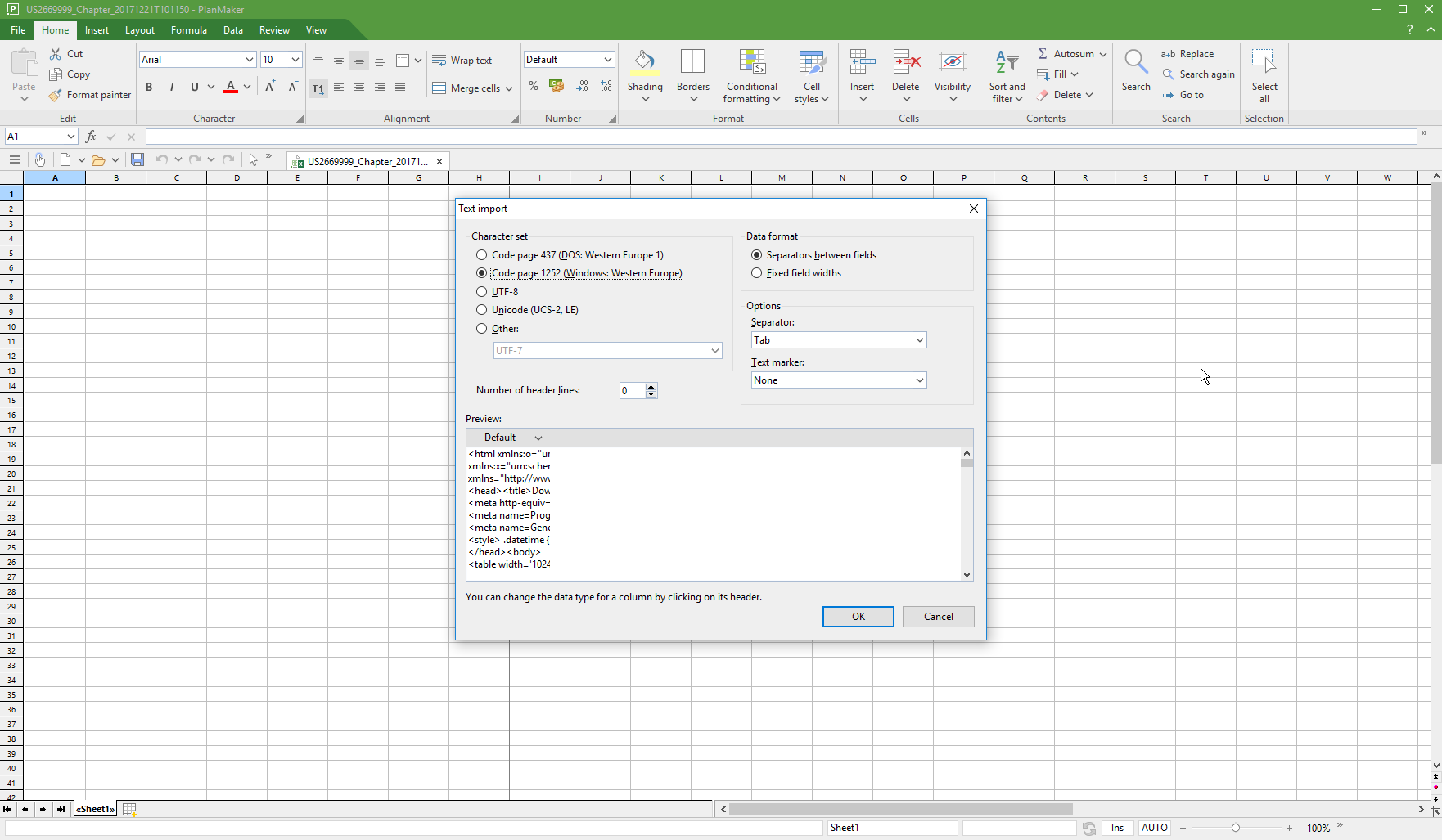Open the Text marker dropdown
The image size is (1442, 840).
tap(838, 380)
